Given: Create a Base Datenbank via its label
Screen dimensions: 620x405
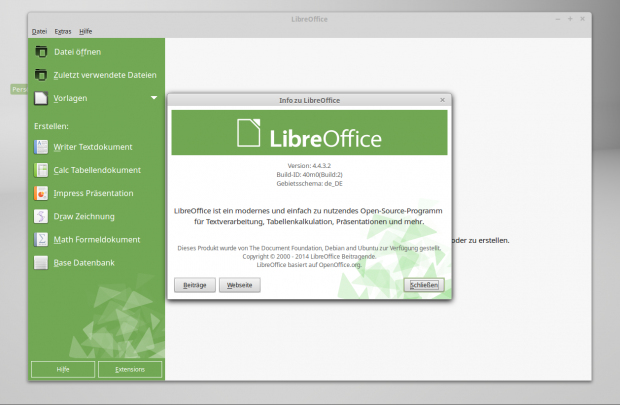Looking at the screenshot, I should (84, 263).
